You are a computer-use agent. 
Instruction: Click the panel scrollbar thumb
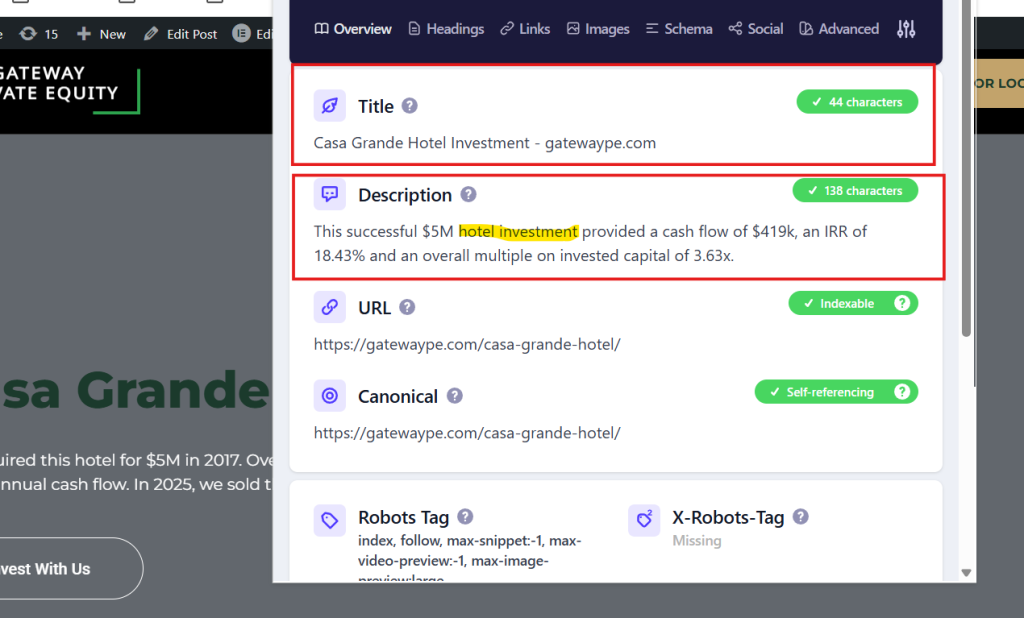(967, 170)
